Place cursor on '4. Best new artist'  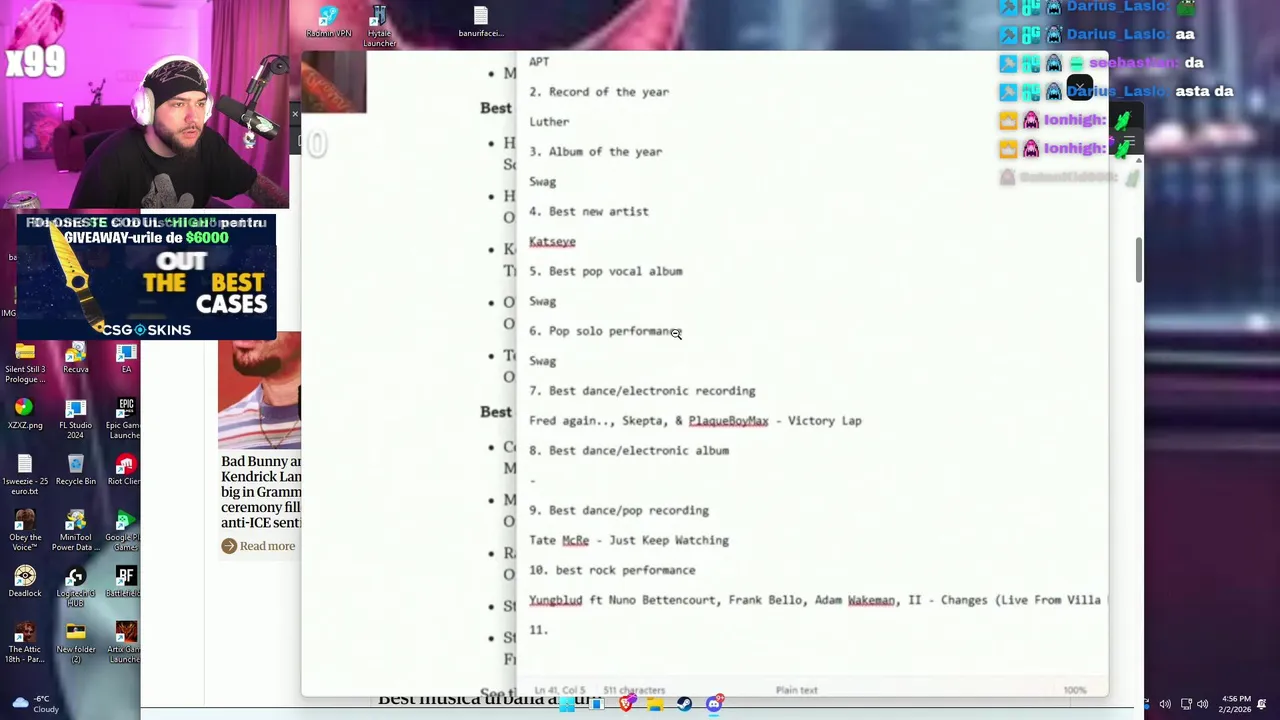[x=589, y=212]
